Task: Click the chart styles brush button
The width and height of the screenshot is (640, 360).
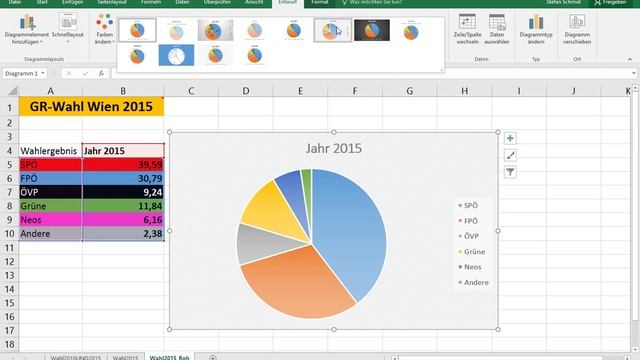Action: click(510, 155)
